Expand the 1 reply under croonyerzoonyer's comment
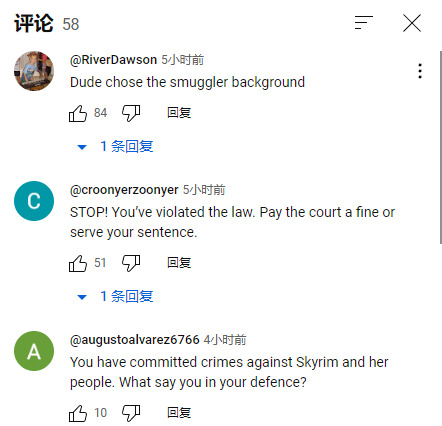This screenshot has width=442, height=426. tap(115, 296)
